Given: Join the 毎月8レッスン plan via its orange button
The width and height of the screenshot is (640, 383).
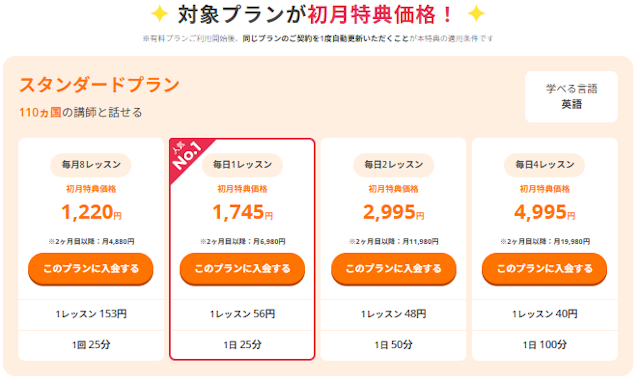Looking at the screenshot, I should (x=91, y=269).
